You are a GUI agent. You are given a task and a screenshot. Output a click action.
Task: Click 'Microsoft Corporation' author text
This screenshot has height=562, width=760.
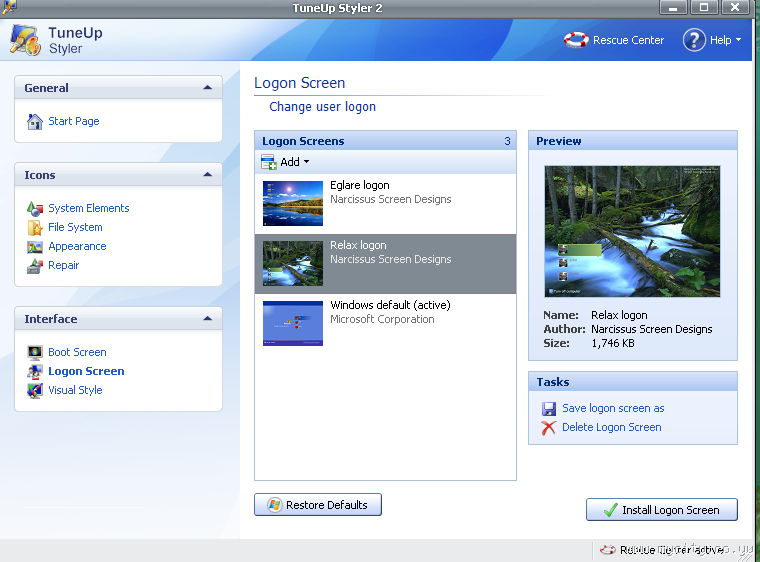coord(382,320)
